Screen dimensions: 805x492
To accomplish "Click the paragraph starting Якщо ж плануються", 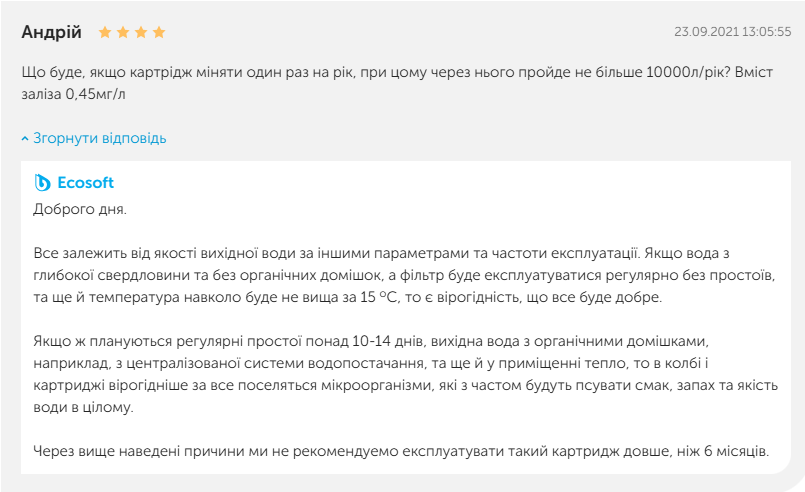I will pyautogui.click(x=406, y=374).
